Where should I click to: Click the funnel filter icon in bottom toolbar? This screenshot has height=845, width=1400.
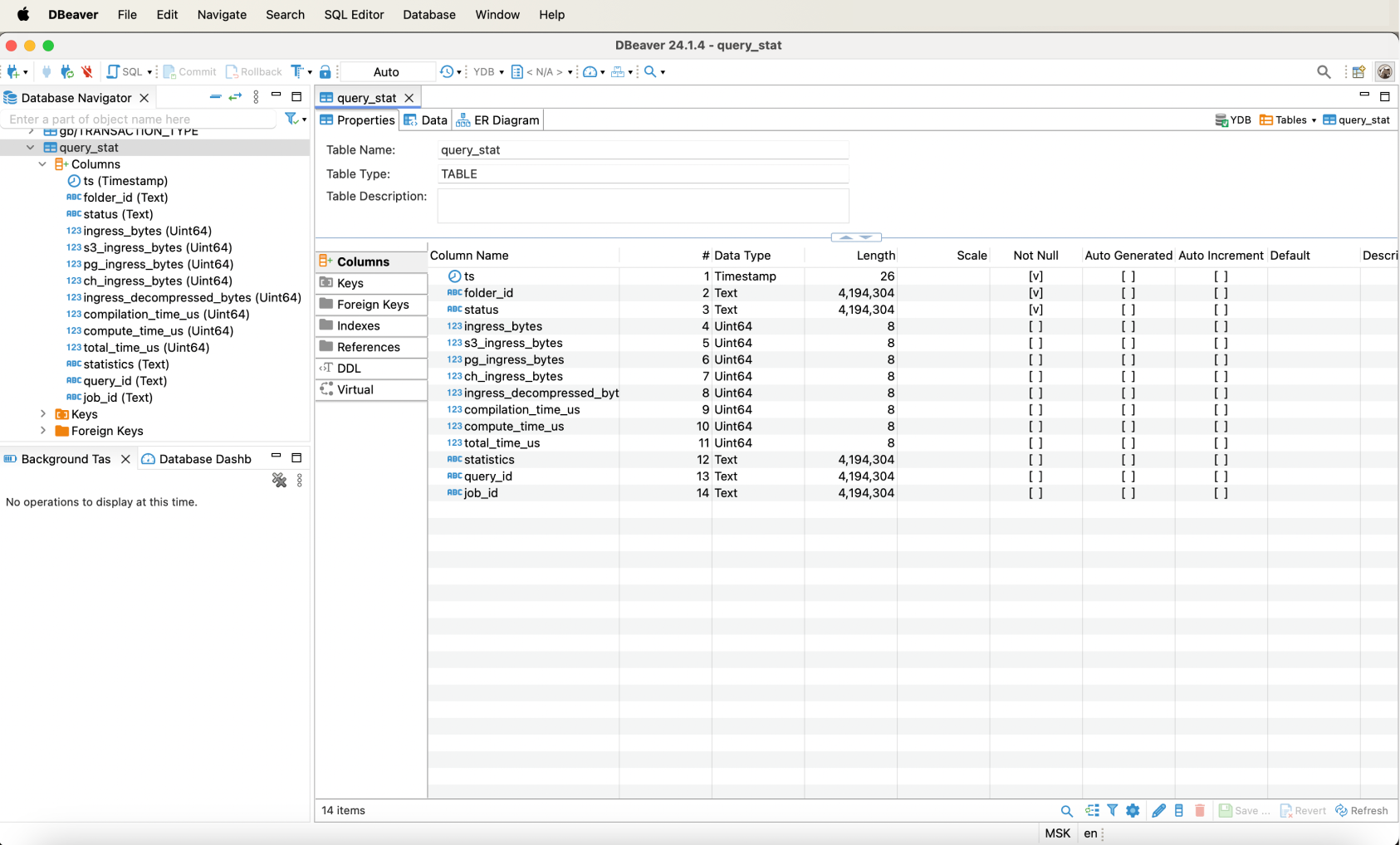tap(1113, 811)
